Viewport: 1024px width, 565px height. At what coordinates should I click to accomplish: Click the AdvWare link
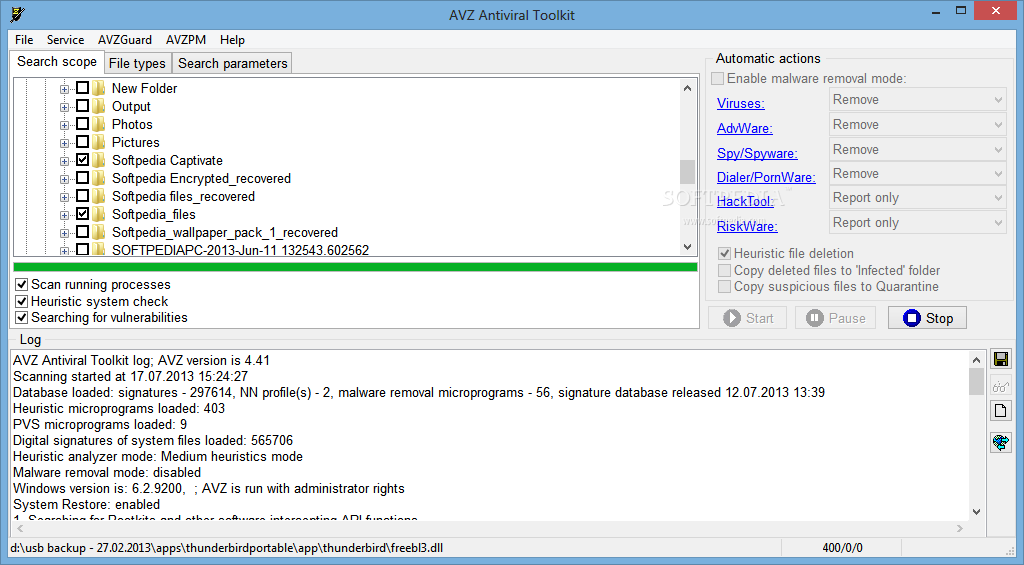pos(744,129)
